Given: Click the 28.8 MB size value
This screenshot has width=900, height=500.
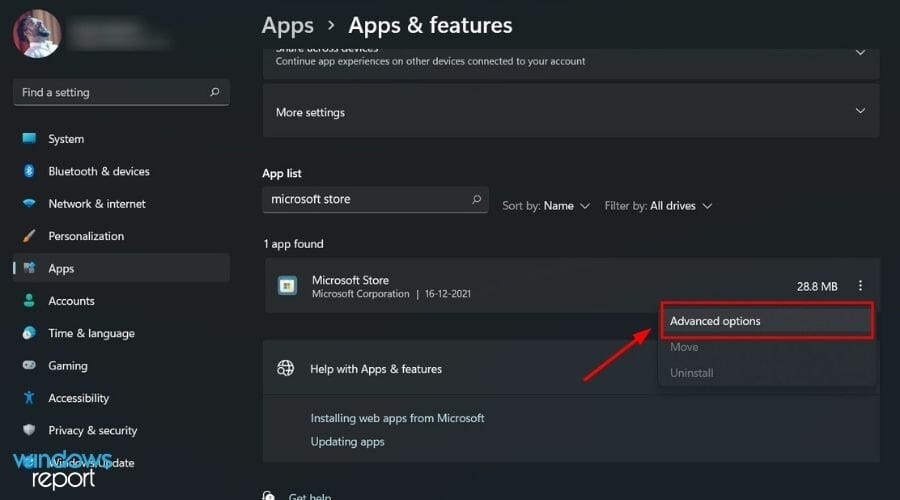Looking at the screenshot, I should [817, 286].
